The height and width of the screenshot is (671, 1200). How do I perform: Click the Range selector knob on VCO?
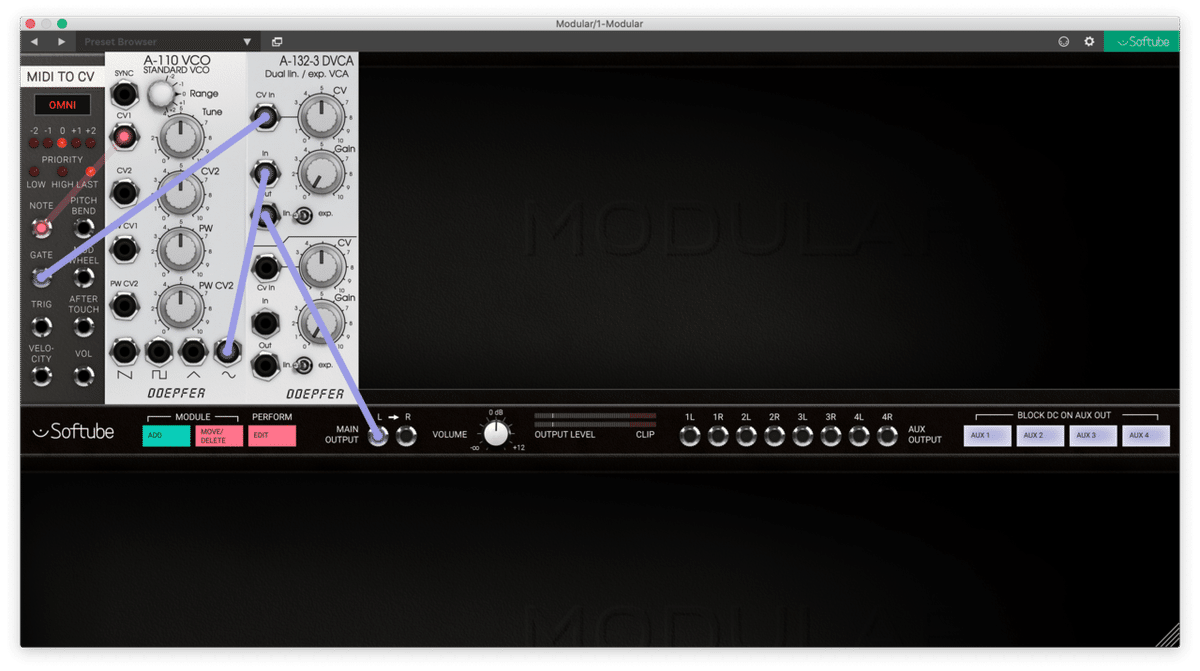(x=160, y=95)
